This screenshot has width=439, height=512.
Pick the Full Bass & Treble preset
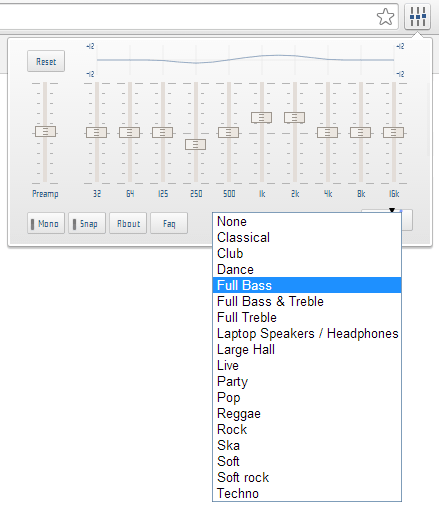307,301
